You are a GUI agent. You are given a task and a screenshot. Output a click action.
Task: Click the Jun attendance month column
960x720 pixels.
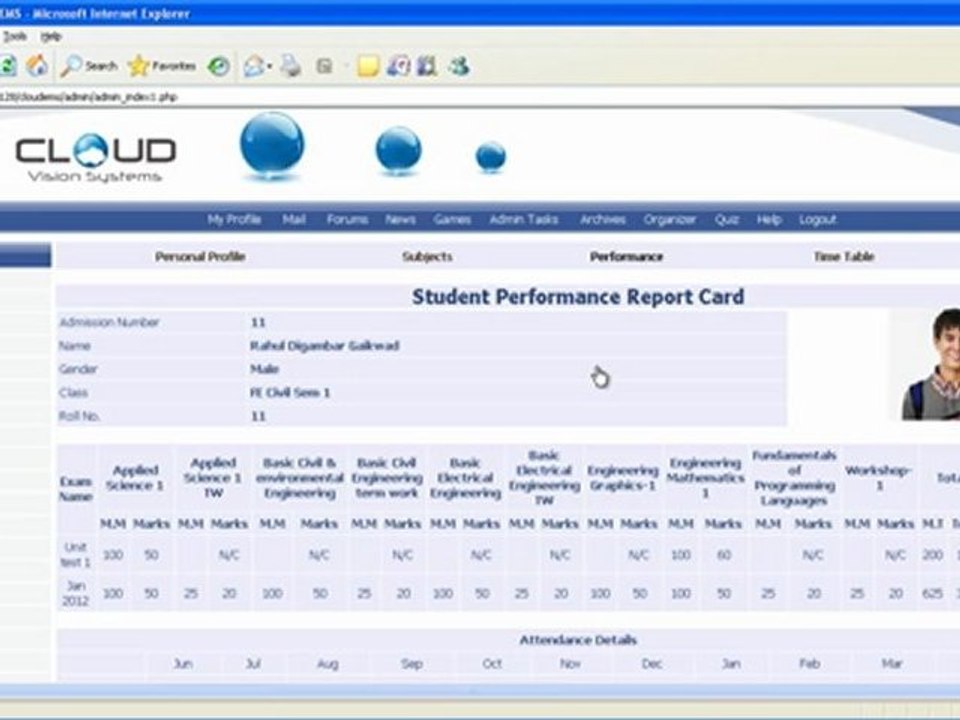[183, 664]
